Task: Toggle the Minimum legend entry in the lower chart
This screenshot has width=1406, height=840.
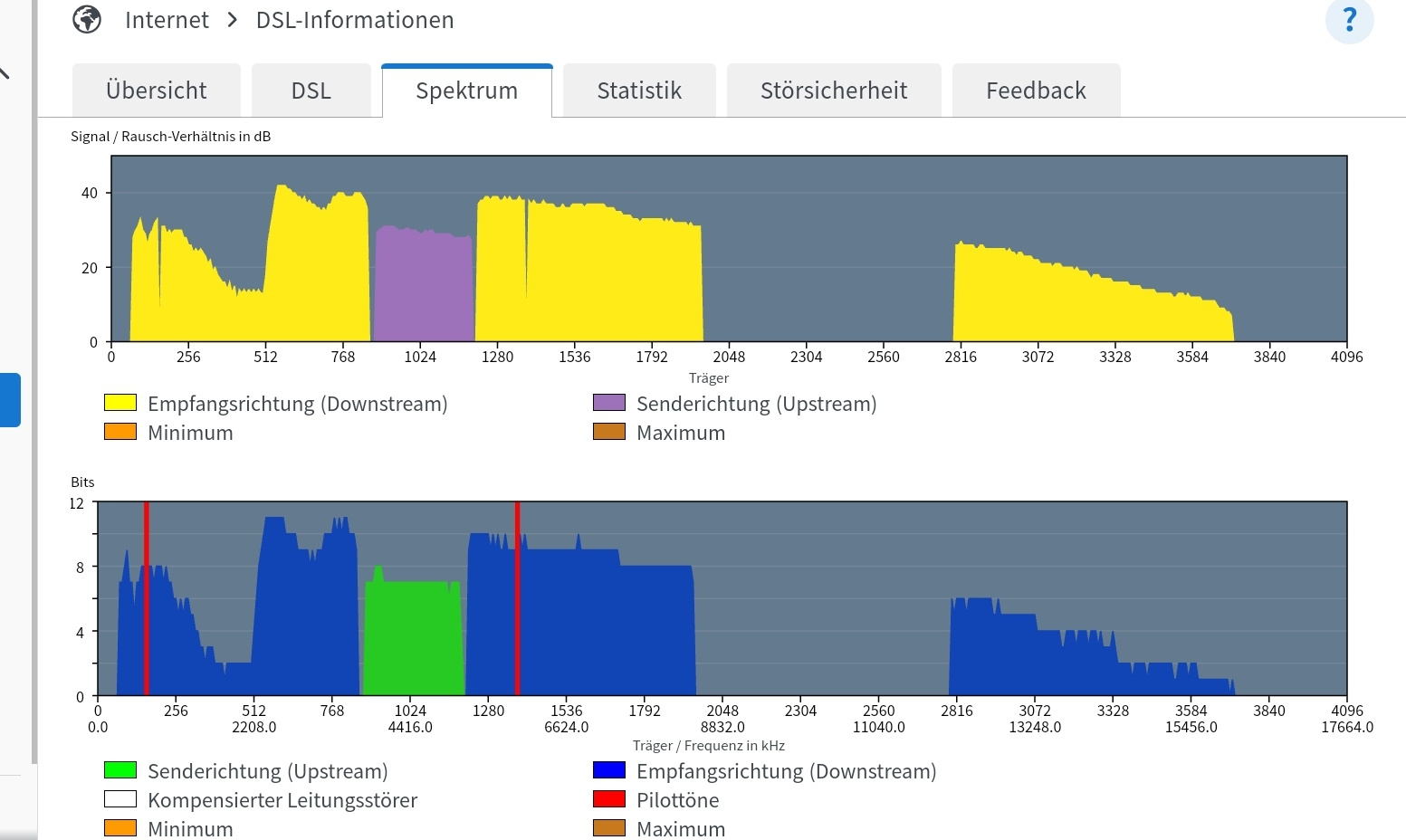Action: tap(122, 826)
